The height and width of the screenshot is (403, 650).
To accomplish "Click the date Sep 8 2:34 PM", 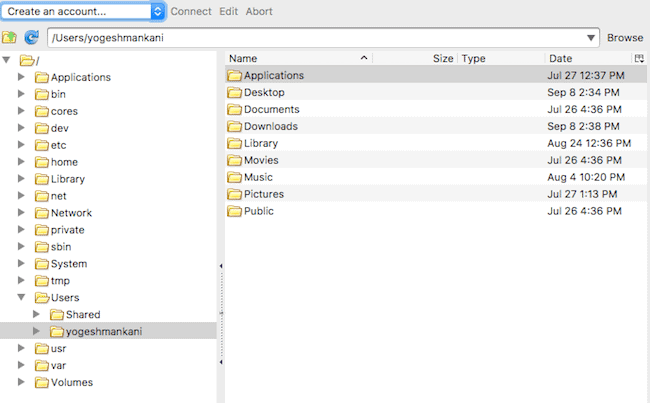I will tap(583, 92).
